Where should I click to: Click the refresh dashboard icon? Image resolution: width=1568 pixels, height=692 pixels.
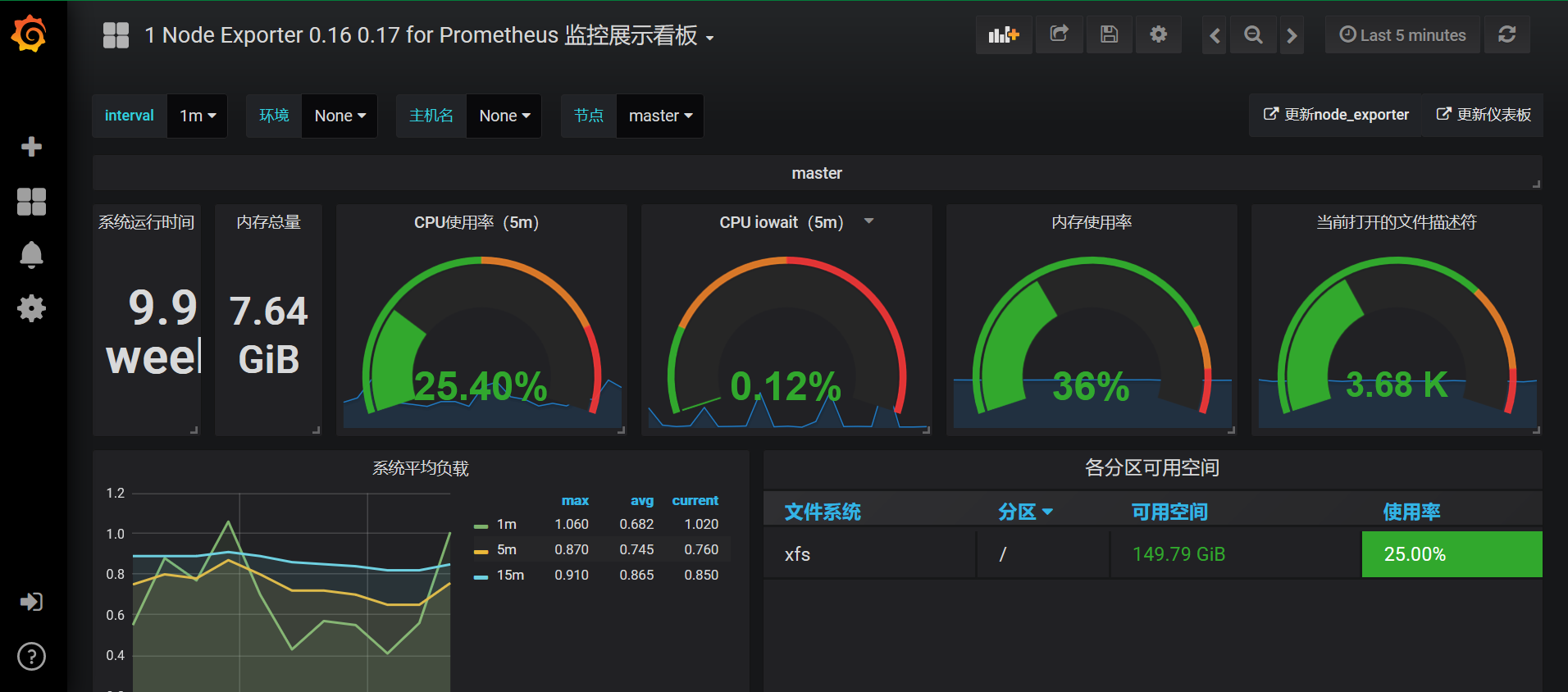[1506, 35]
